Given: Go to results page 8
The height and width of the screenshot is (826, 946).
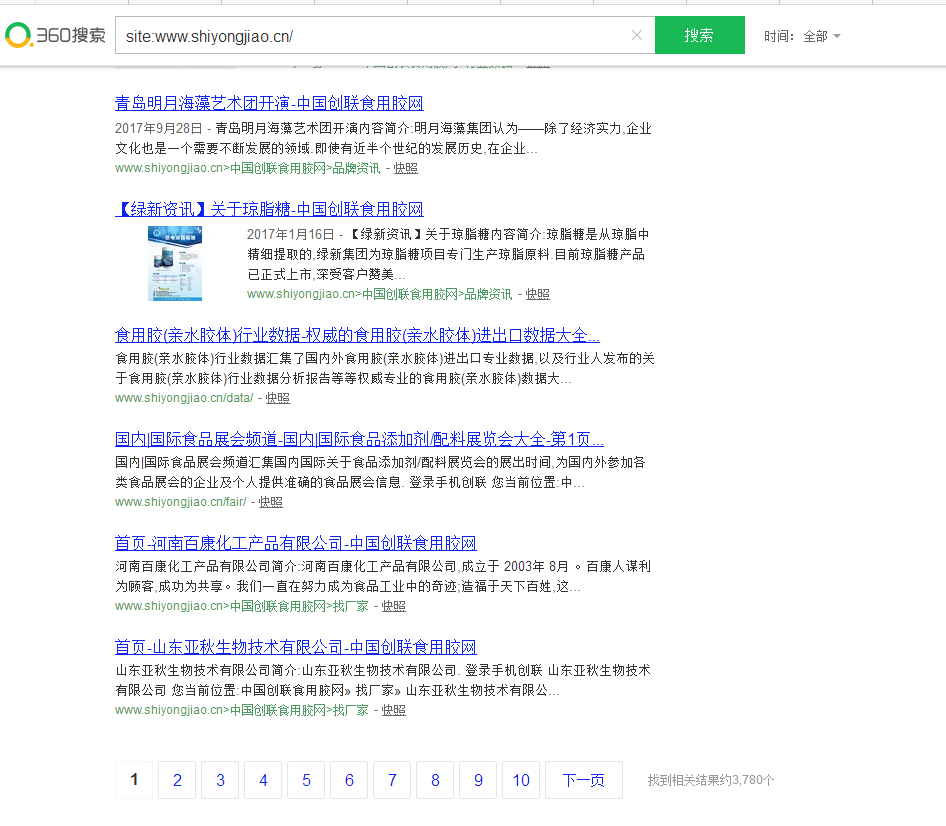Looking at the screenshot, I should tap(435, 780).
